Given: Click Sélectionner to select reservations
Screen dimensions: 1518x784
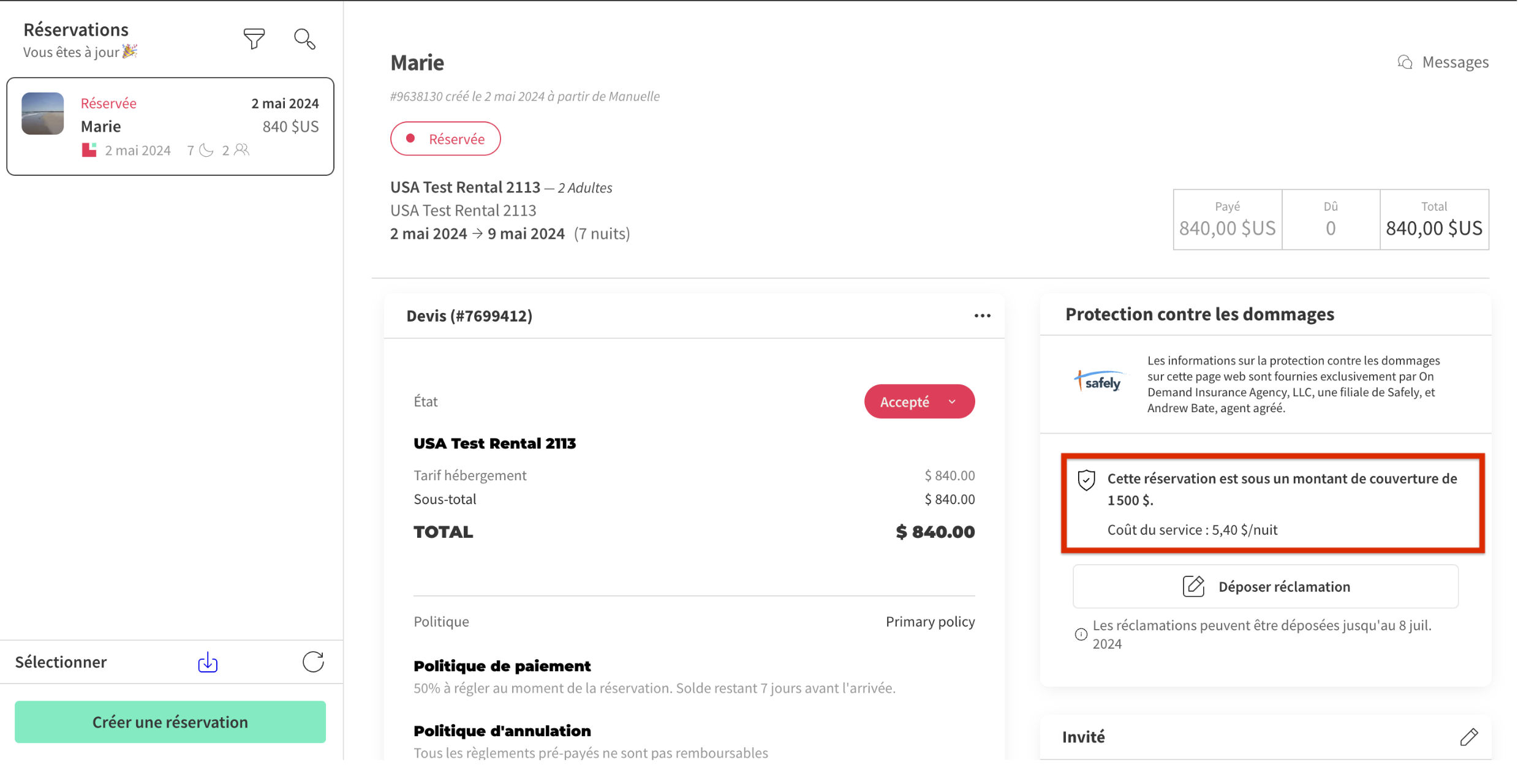Looking at the screenshot, I should coord(61,662).
